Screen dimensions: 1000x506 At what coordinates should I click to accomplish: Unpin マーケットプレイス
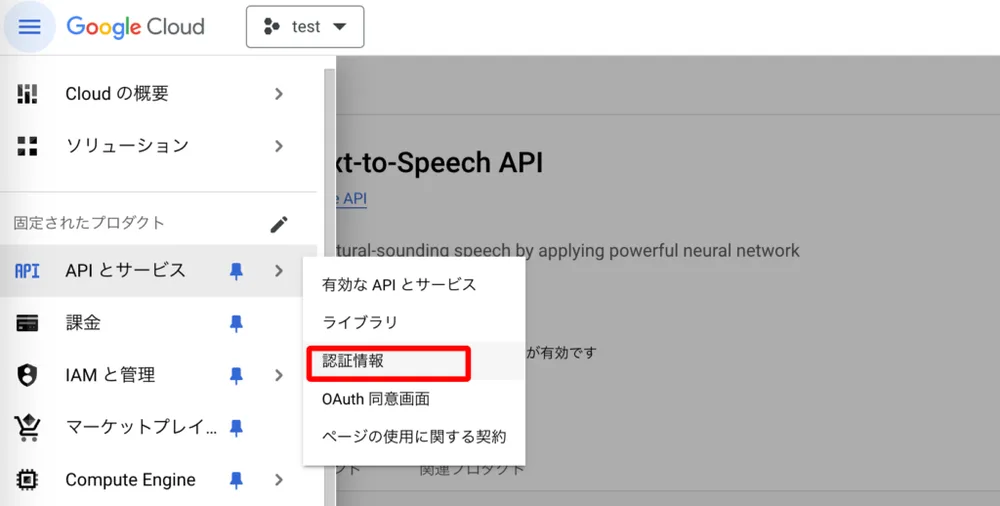(x=236, y=428)
